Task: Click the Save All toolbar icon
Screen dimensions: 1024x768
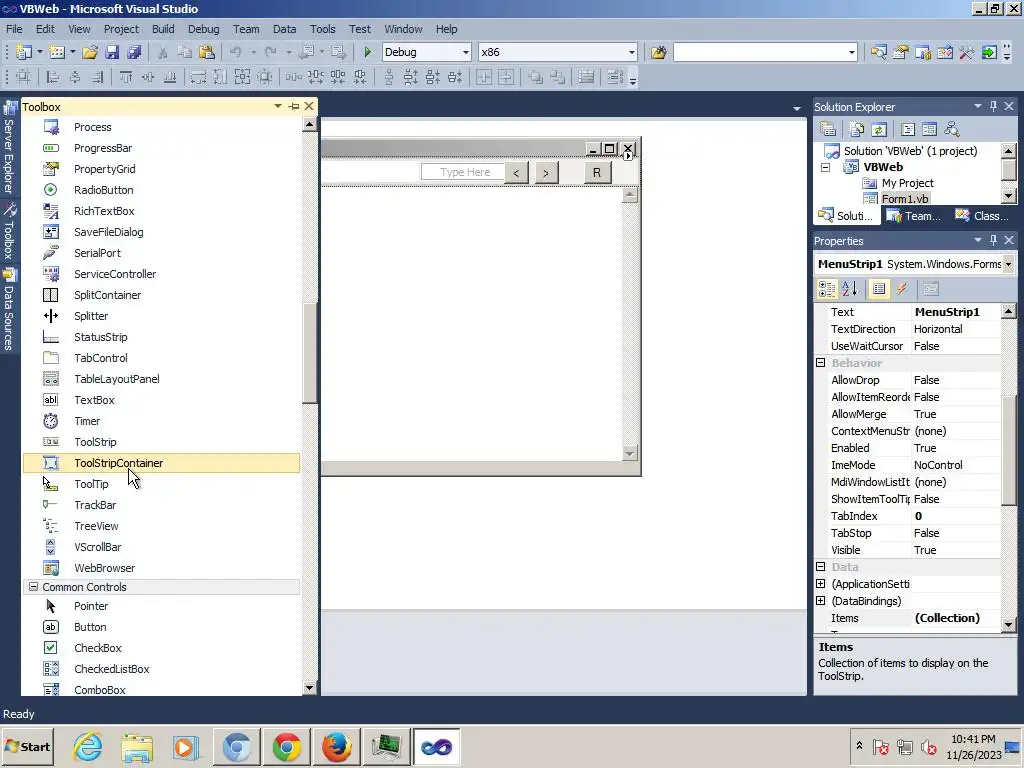Action: [134, 52]
